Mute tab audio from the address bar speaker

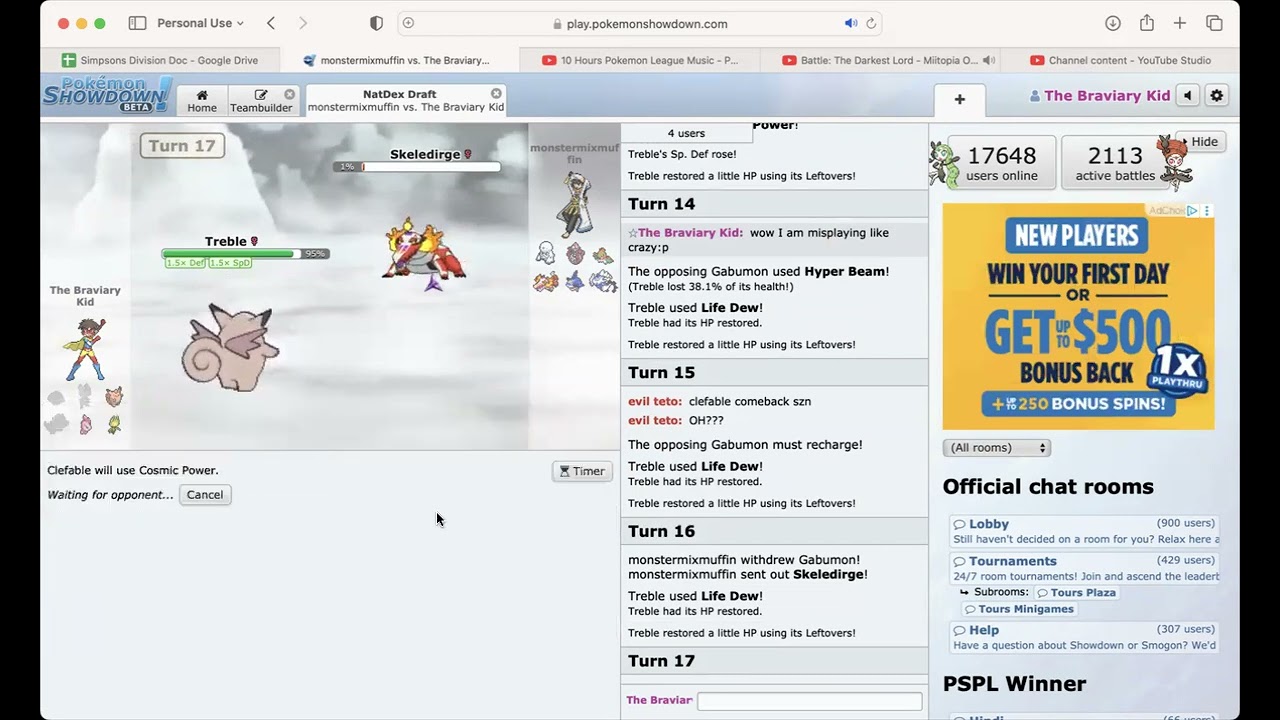tap(851, 23)
